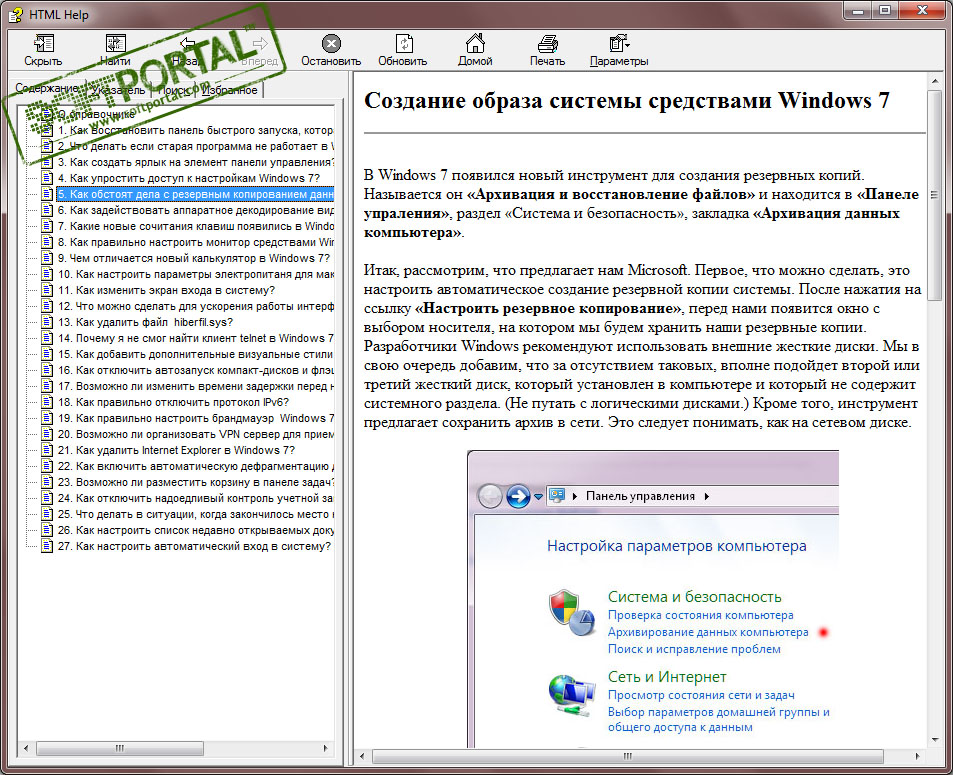Screen dimensions: 953x775
Task: Open topic 20 about VPN сервер
Action: 195,434
